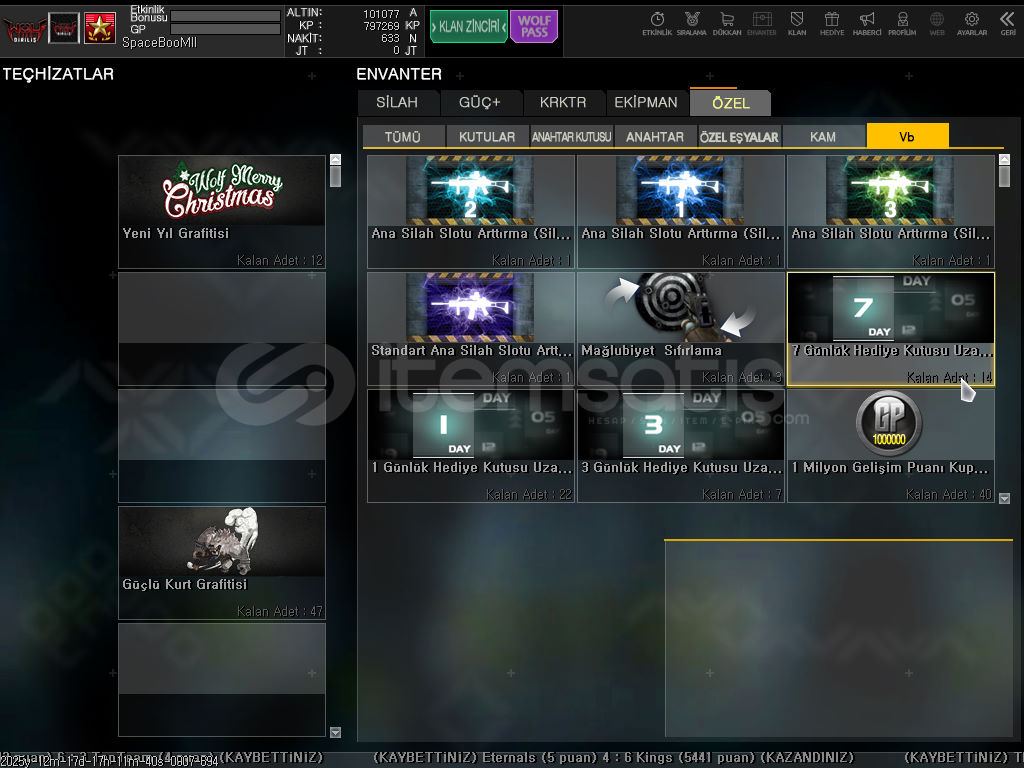
Task: Open the Envanter icon in top bar
Action: pos(761,24)
